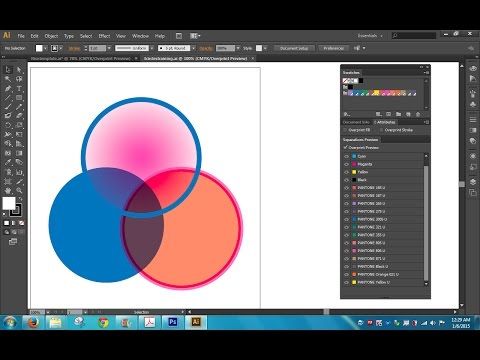This screenshot has height=360, width=480.
Task: Select the Zoom tool
Action: tap(19, 191)
